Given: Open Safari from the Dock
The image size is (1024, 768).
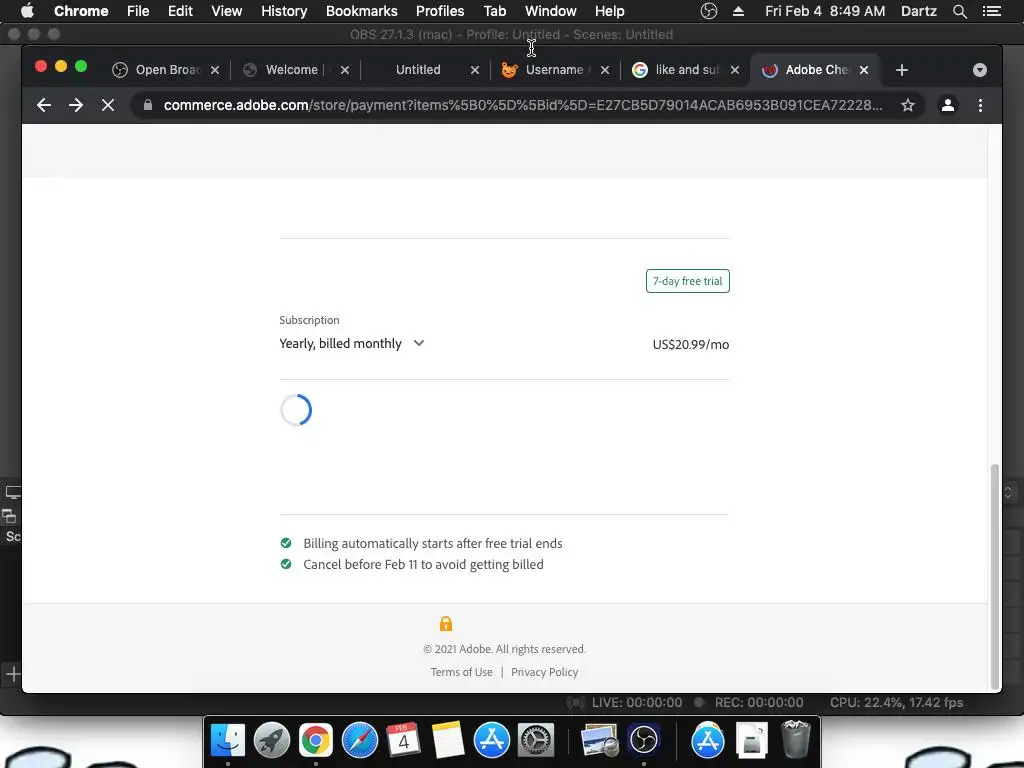Looking at the screenshot, I should [x=360, y=740].
